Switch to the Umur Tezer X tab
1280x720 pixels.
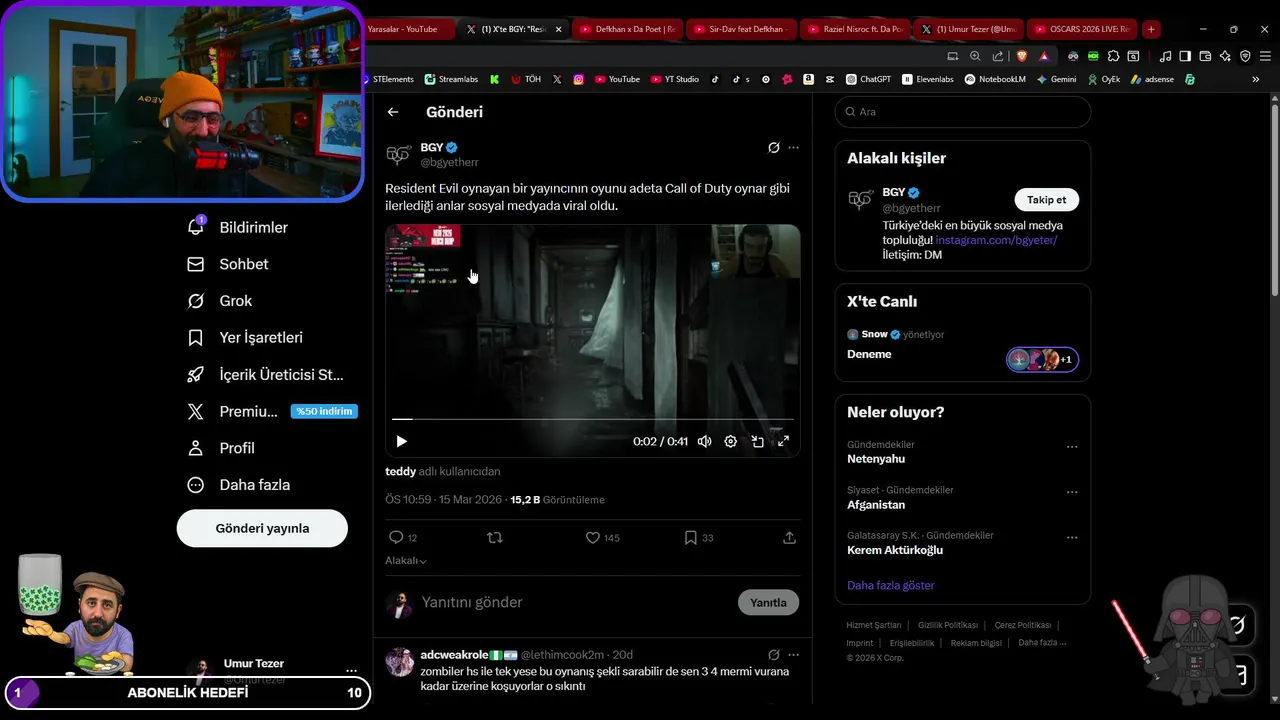coord(969,29)
